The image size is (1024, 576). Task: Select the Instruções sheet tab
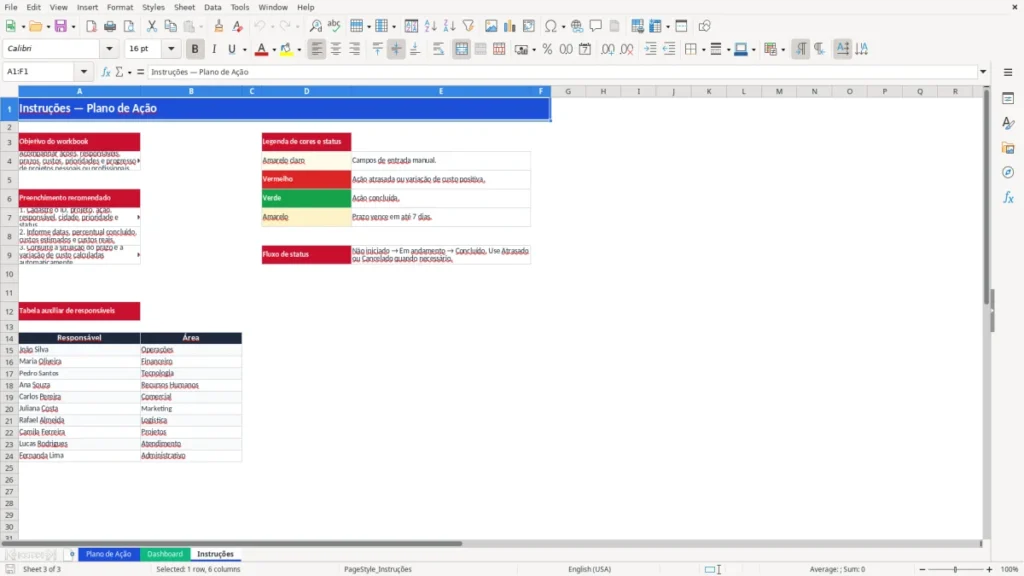coord(216,554)
